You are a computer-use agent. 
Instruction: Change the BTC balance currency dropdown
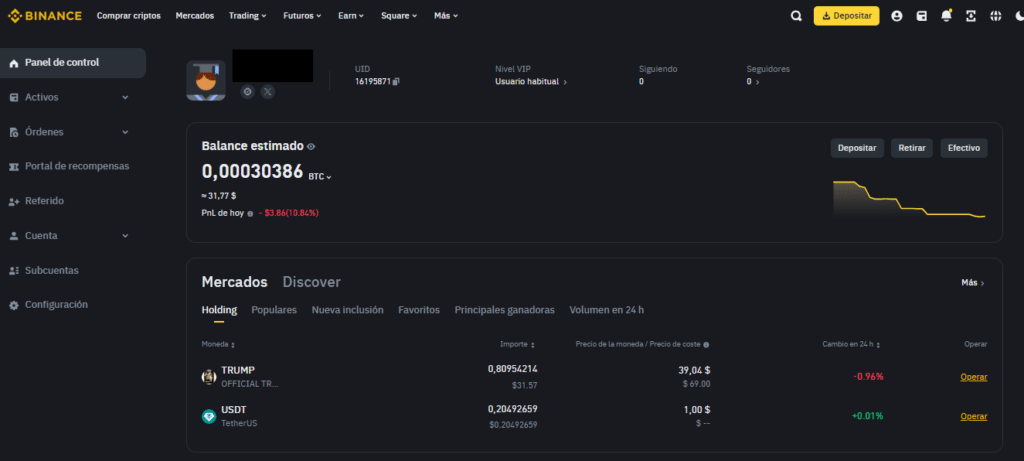[x=320, y=177]
